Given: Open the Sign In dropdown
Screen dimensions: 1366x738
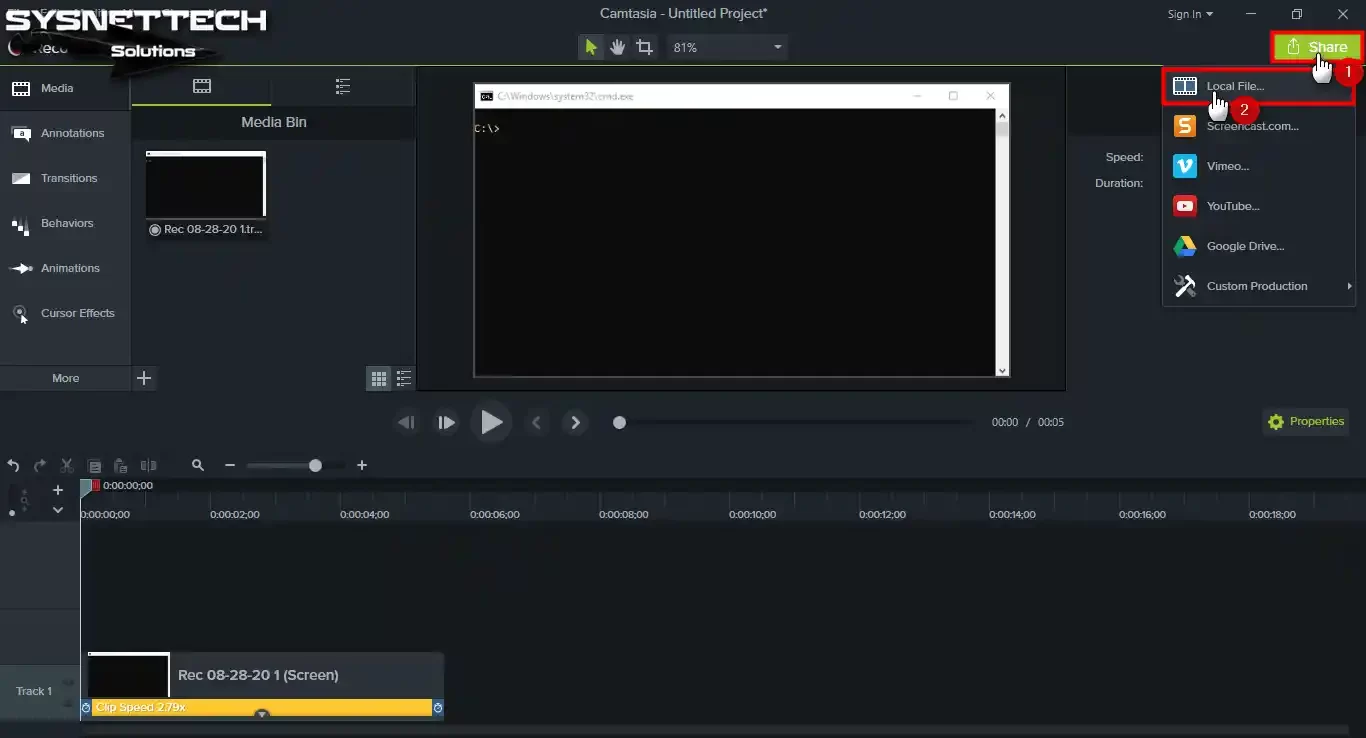Looking at the screenshot, I should (1190, 14).
